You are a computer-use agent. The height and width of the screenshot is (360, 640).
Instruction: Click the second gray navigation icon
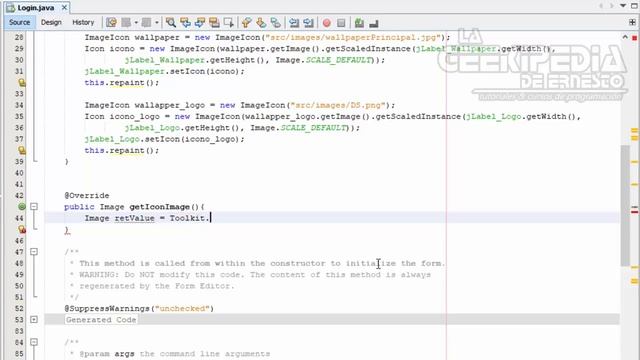(x=146, y=22)
